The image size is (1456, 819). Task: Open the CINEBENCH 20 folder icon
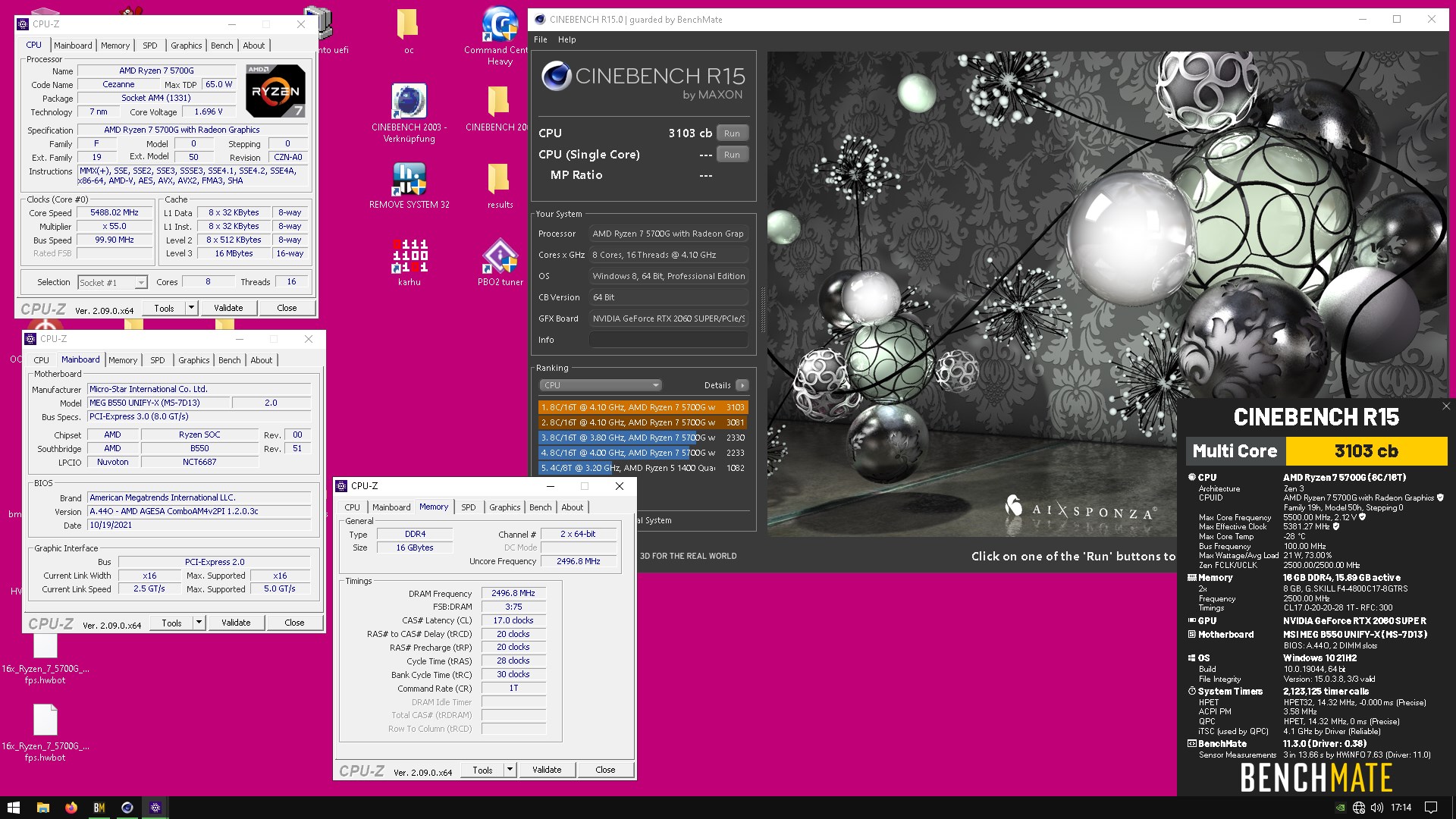pyautogui.click(x=497, y=108)
